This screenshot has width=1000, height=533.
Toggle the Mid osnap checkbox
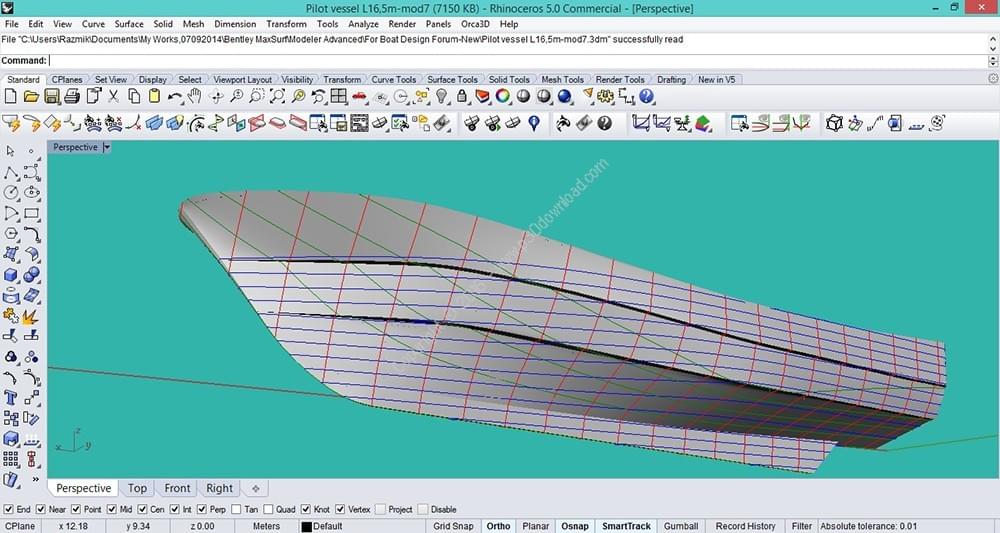112,509
